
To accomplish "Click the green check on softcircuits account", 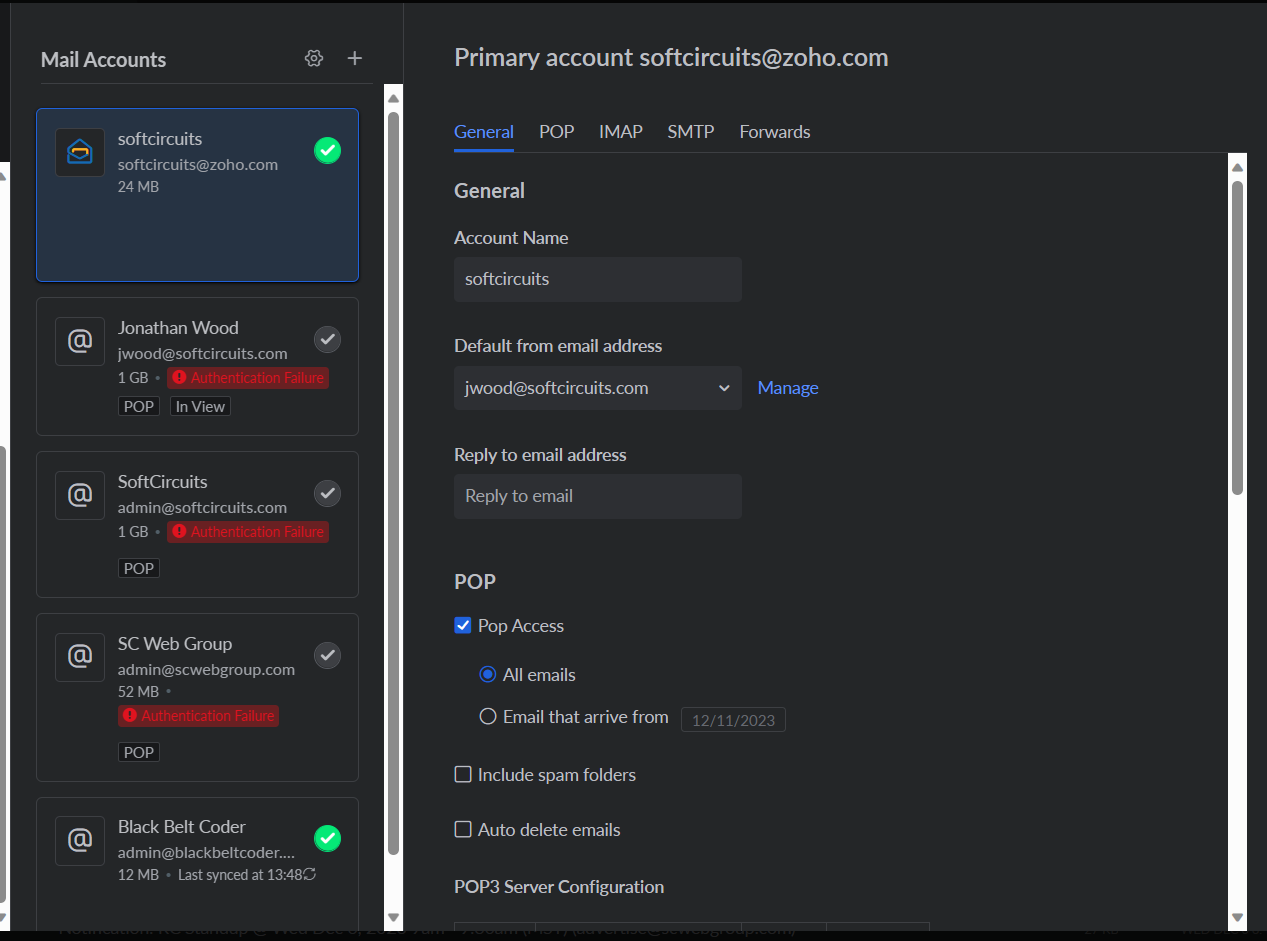I will (x=328, y=151).
